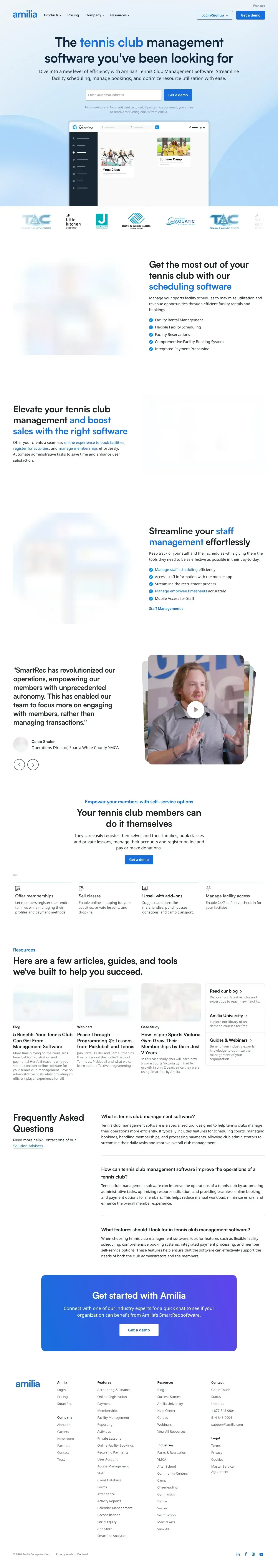Go to the next testimonial arrow
This screenshot has width=278, height=1568.
click(x=33, y=764)
